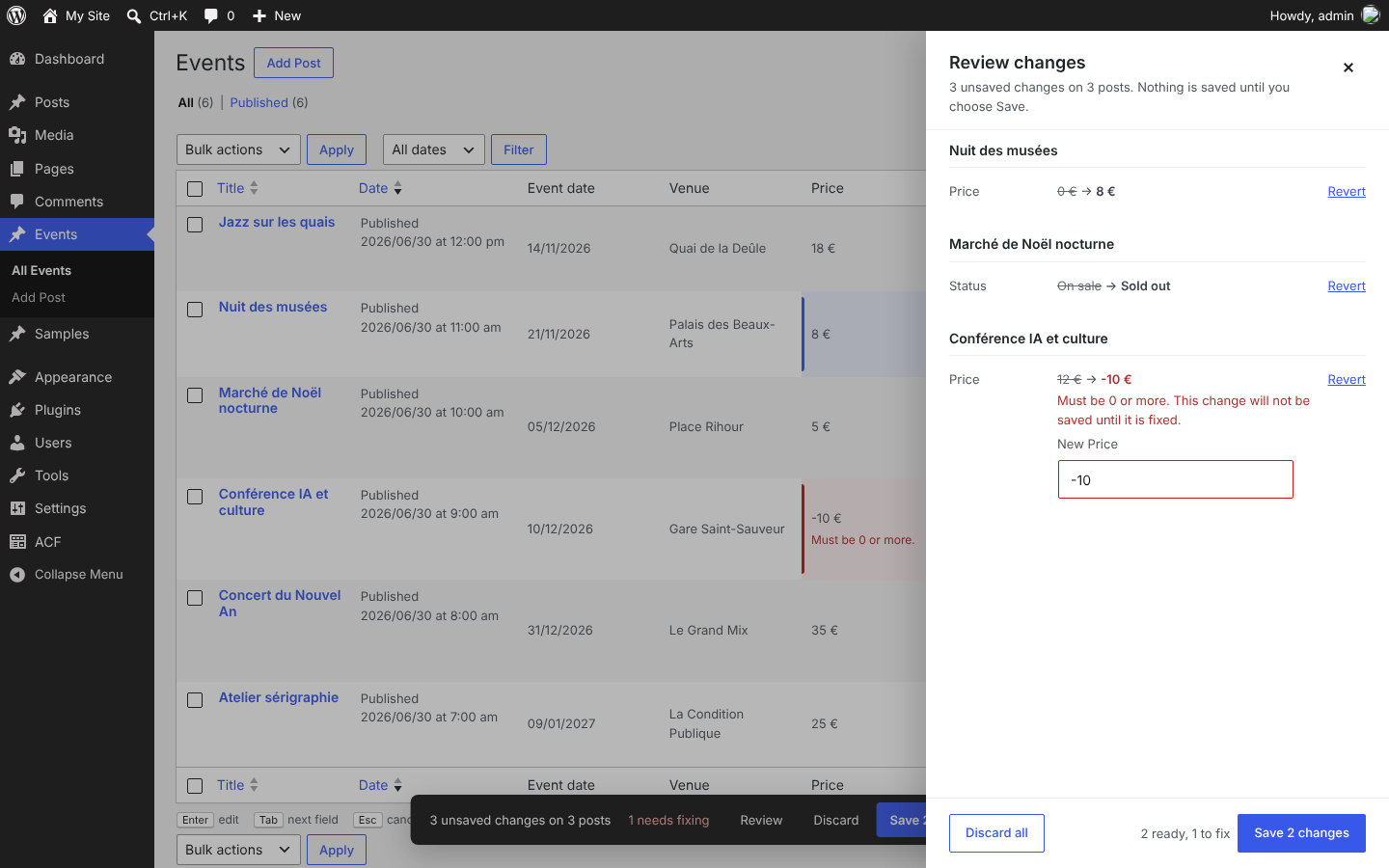Viewport: 1389px width, 868px height.
Task: Open Settings in the sidebar
Action: point(77,508)
